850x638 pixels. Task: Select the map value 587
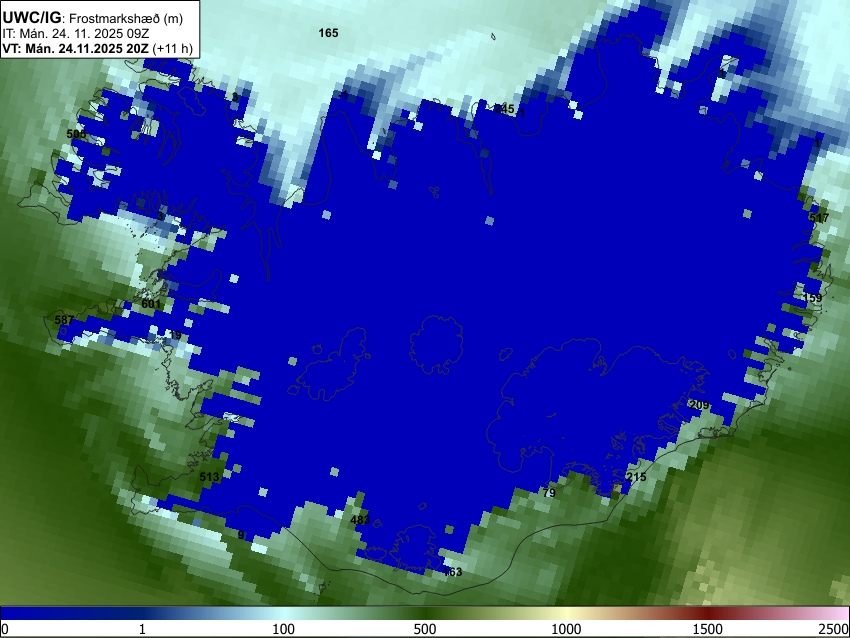pyautogui.click(x=64, y=320)
